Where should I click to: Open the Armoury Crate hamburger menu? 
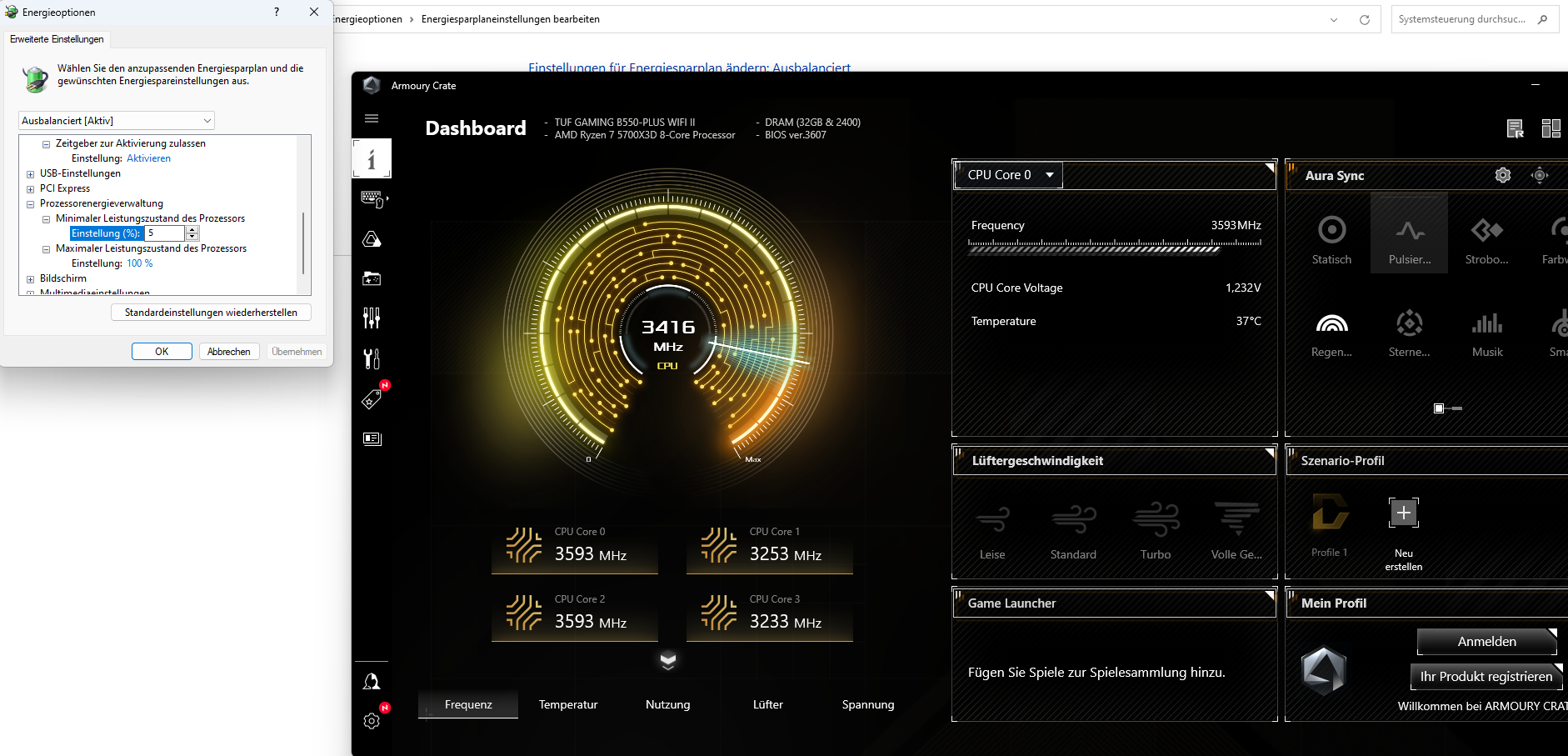tap(372, 118)
